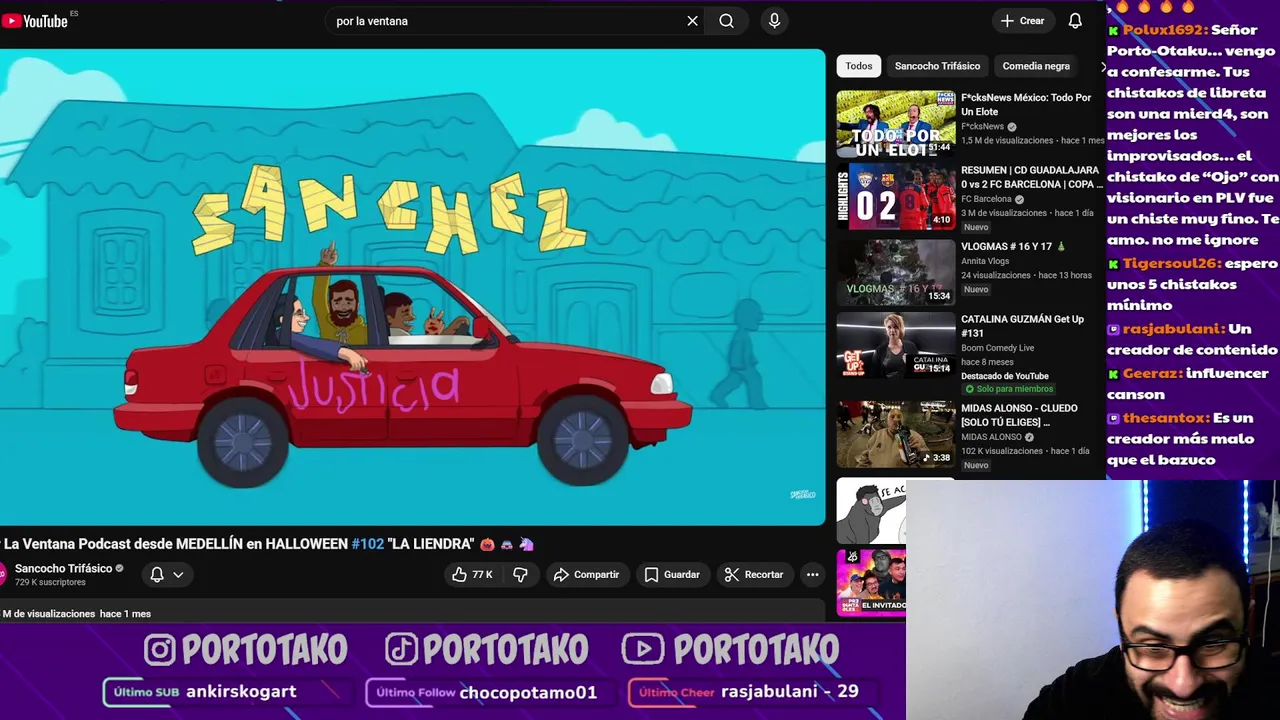The height and width of the screenshot is (720, 1280).
Task: Open 'RESUMEN | CD GUADALAJARA 0 vs 2' title
Action: pyautogui.click(x=1032, y=177)
